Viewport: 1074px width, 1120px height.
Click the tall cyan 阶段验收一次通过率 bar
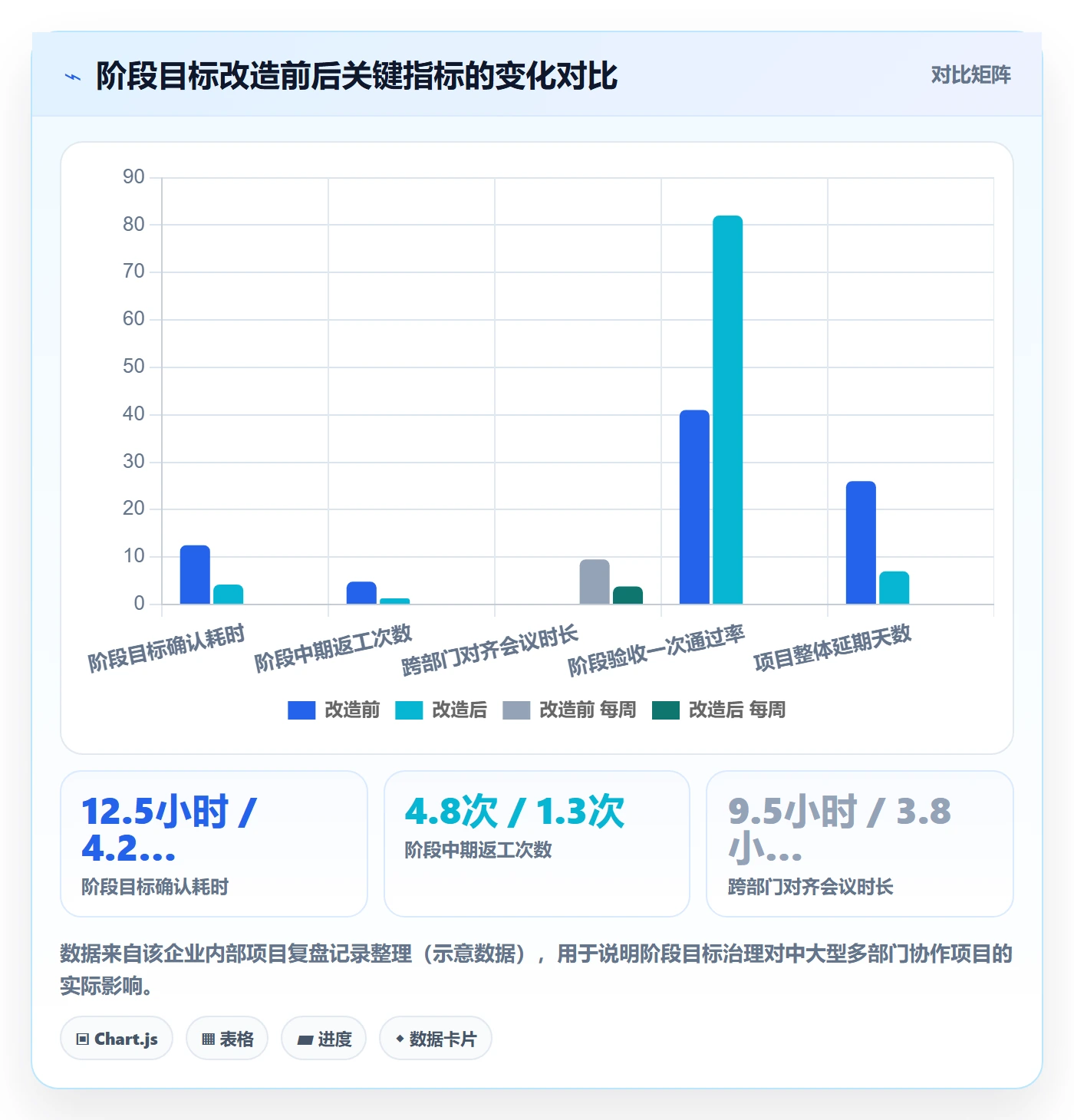coord(727,410)
